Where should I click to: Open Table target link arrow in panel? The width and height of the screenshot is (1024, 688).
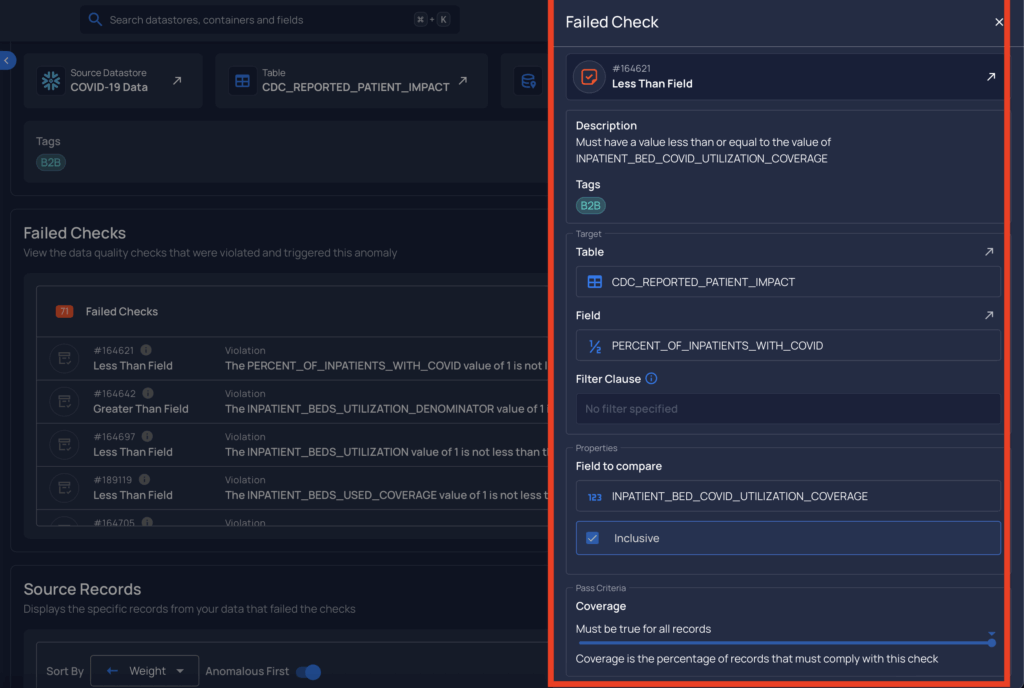point(989,253)
